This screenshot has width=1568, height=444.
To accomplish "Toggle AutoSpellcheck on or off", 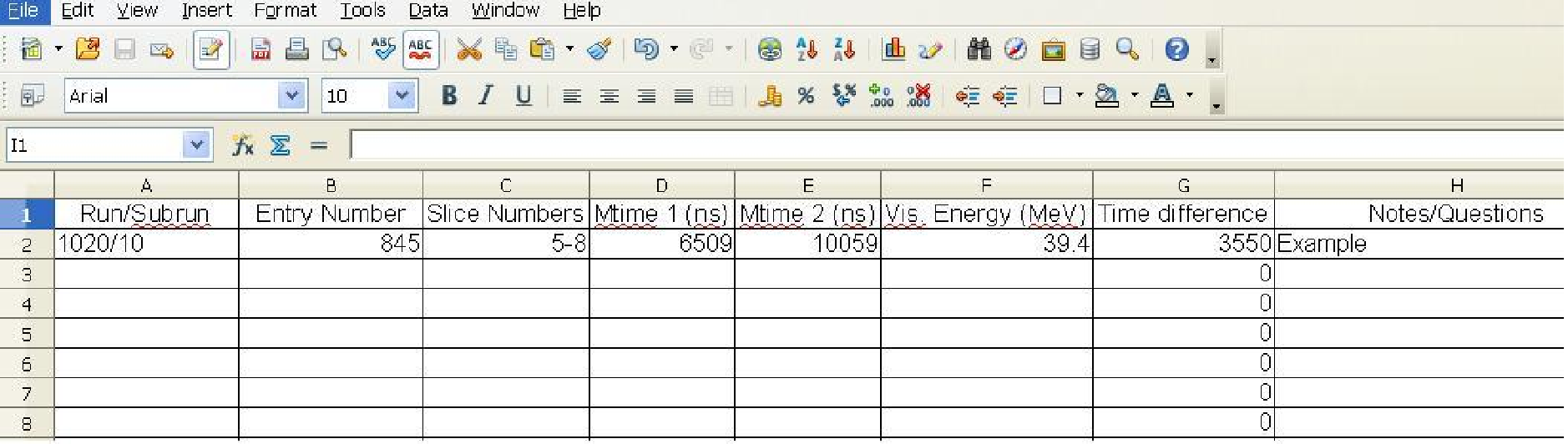I will pyautogui.click(x=421, y=50).
